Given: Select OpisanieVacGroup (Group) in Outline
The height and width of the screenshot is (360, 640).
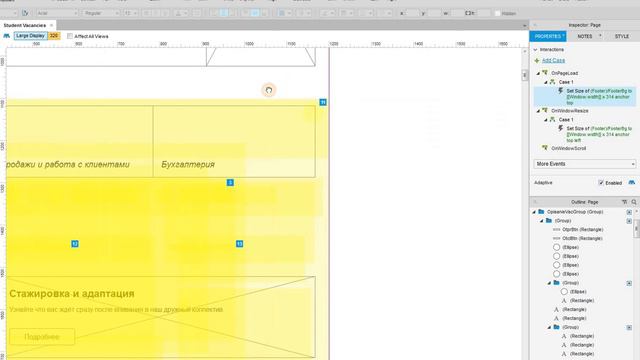Looking at the screenshot, I should point(575,212).
